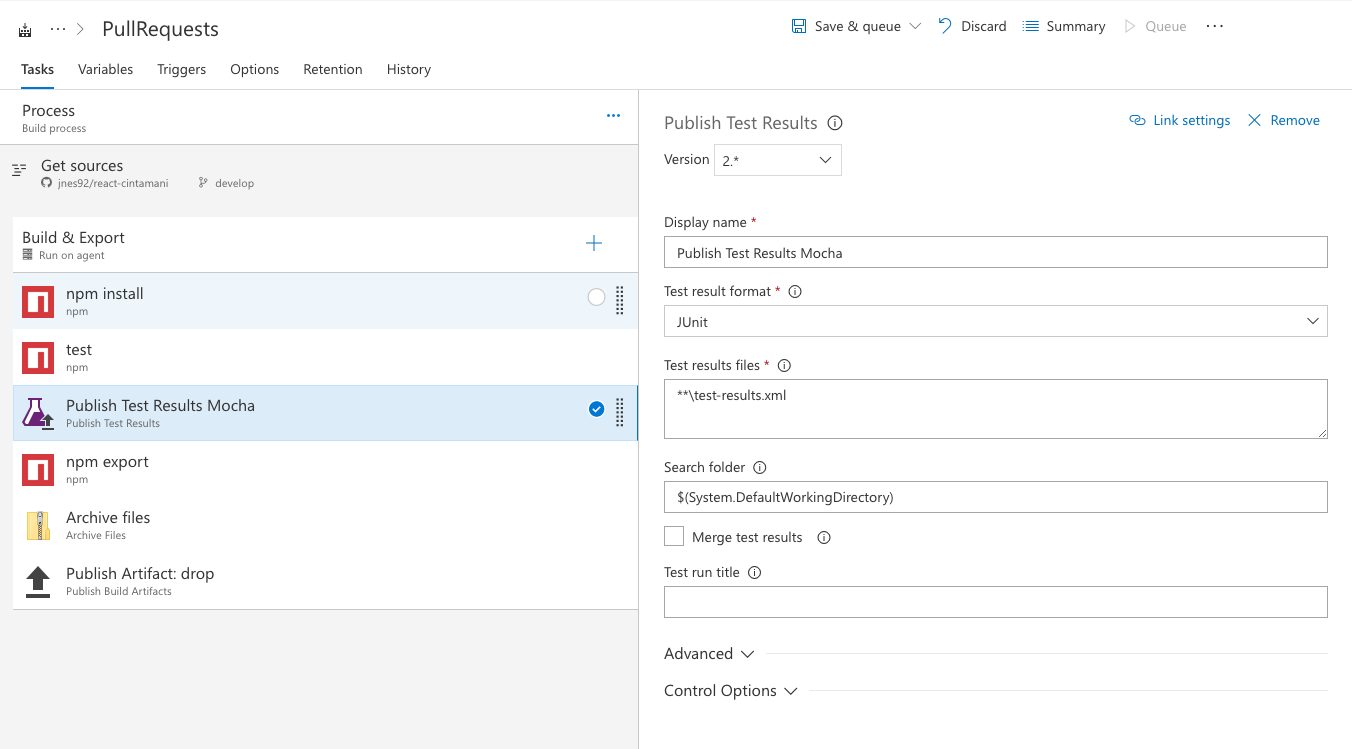Viewport: 1352px width, 749px height.
Task: Click the Queue button
Action: click(x=1155, y=26)
